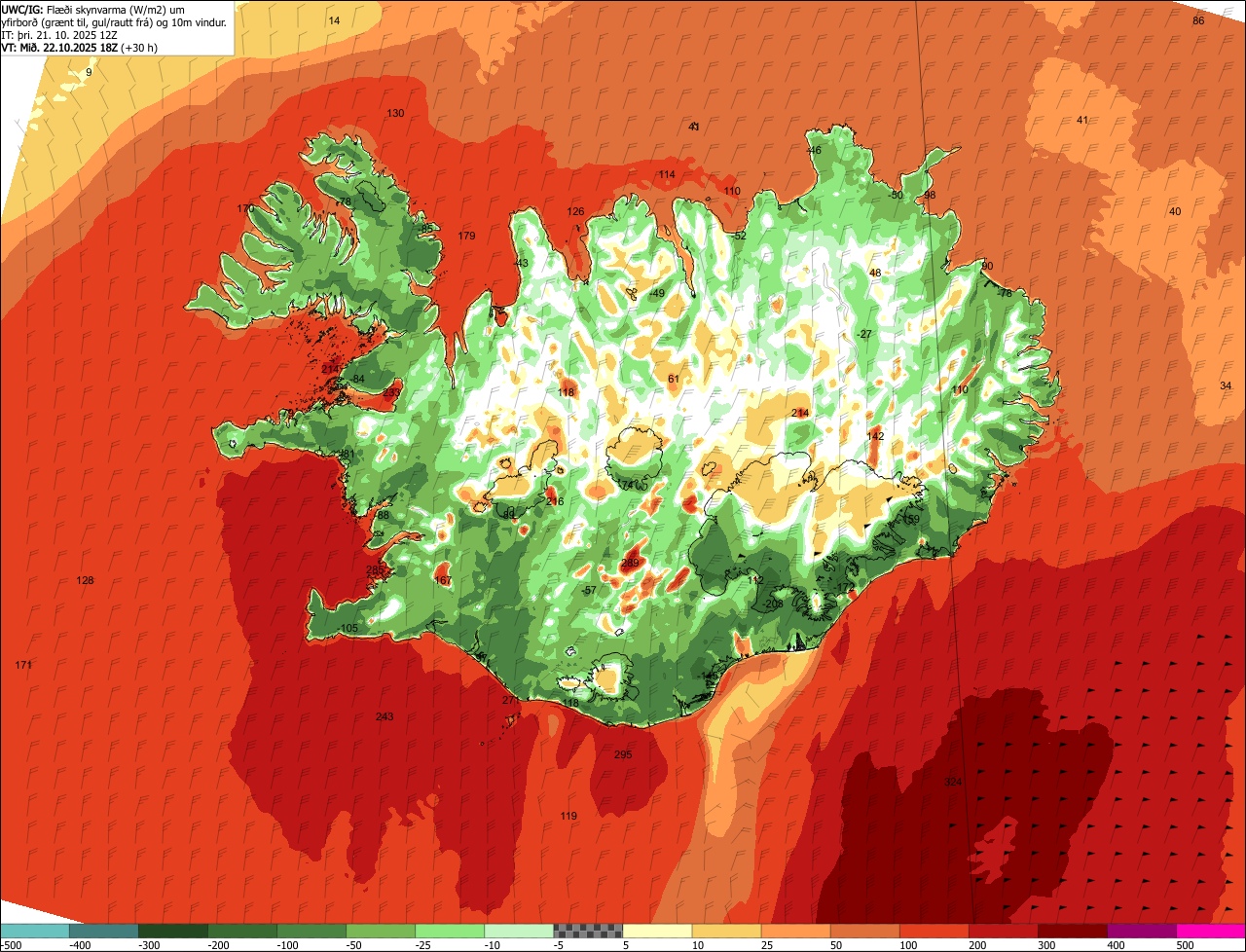Image resolution: width=1246 pixels, height=952 pixels.
Task: Click the map value 142 in eastern Iceland
Action: click(876, 436)
